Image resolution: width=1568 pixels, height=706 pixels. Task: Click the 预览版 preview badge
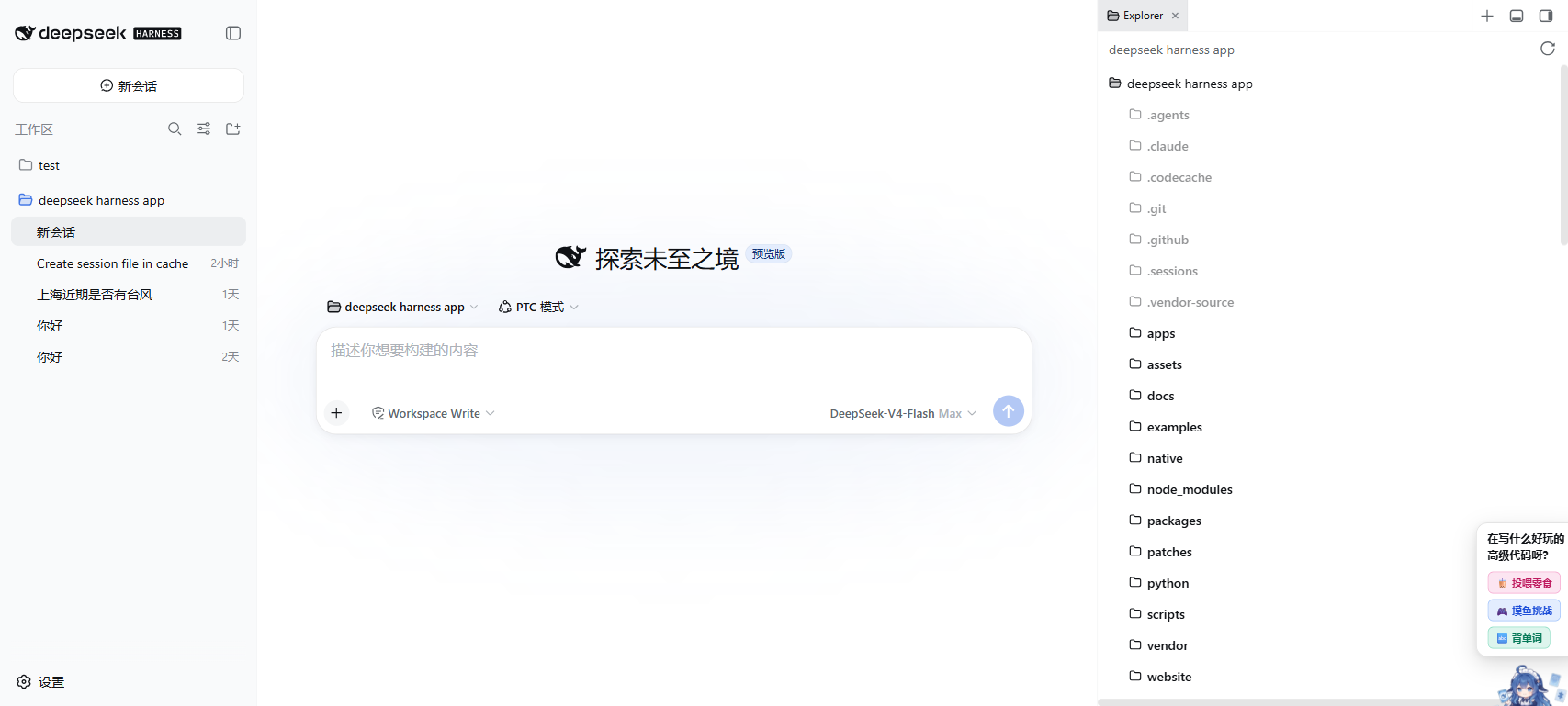point(769,254)
